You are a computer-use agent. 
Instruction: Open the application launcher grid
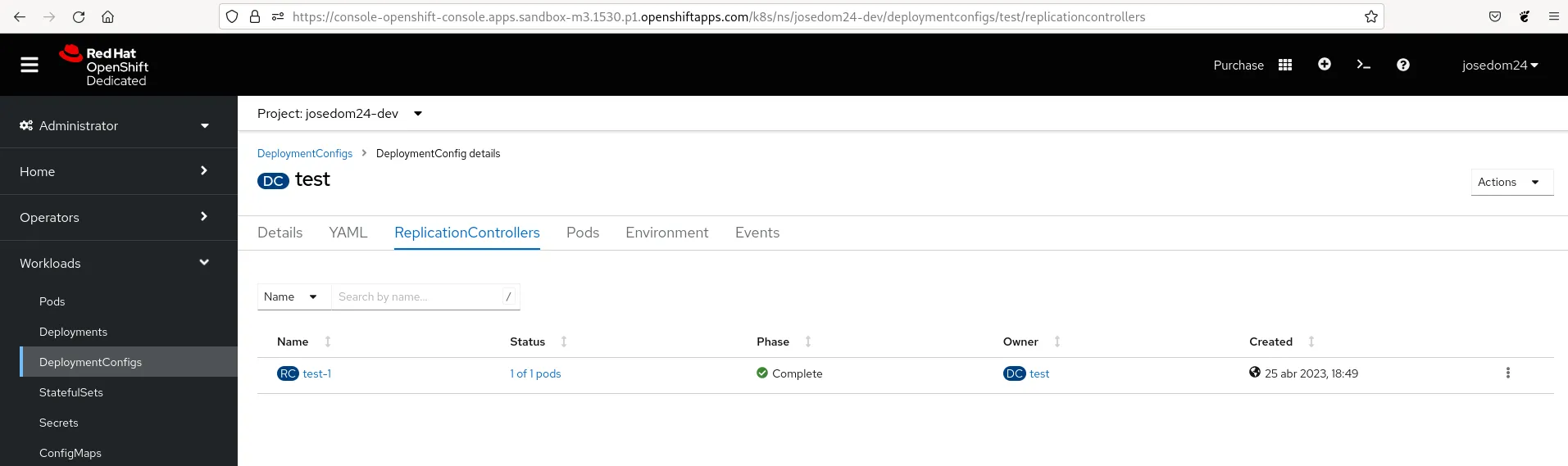point(1285,65)
